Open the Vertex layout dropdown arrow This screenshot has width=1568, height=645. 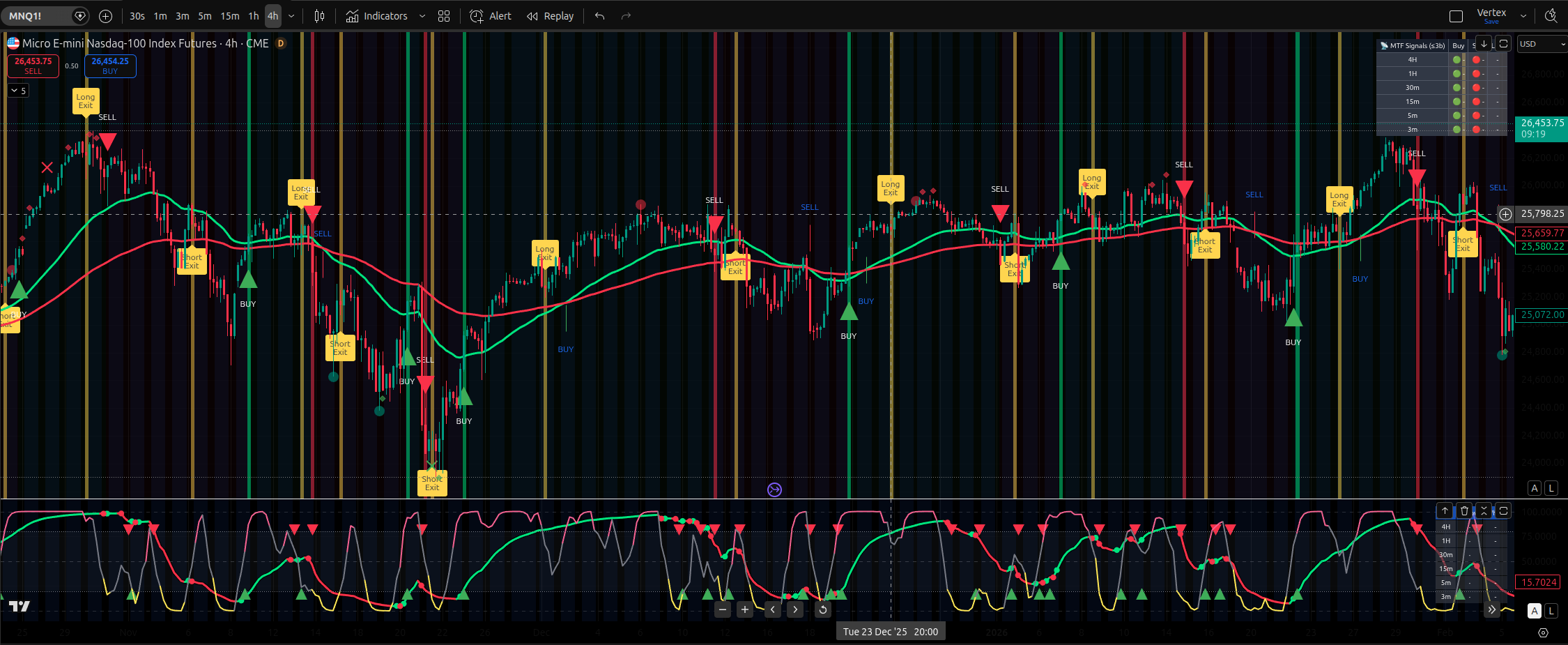1523,16
